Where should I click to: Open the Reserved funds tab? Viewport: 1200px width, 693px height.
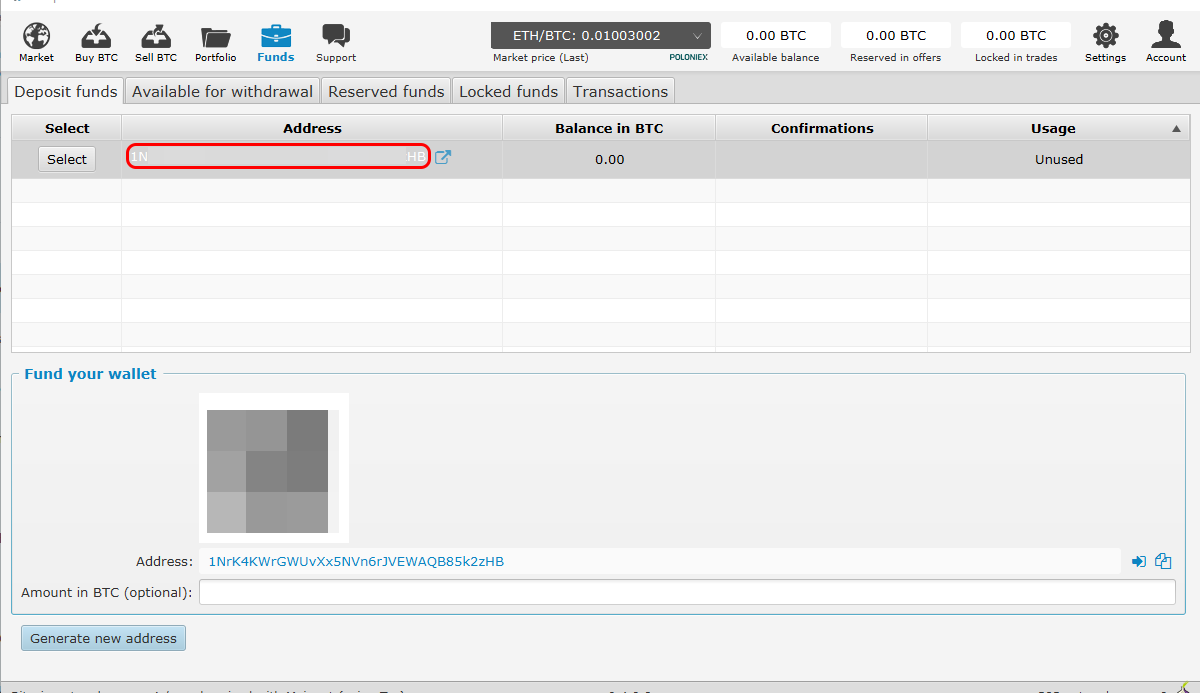(x=386, y=91)
